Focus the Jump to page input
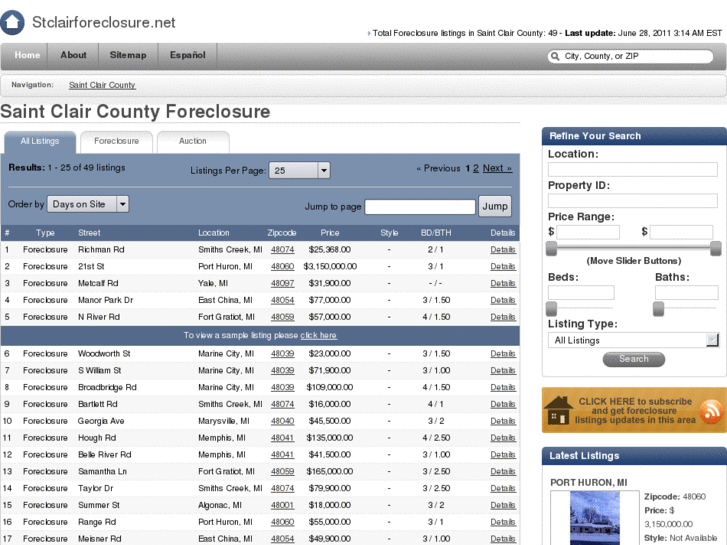The height and width of the screenshot is (545, 727). (420, 207)
